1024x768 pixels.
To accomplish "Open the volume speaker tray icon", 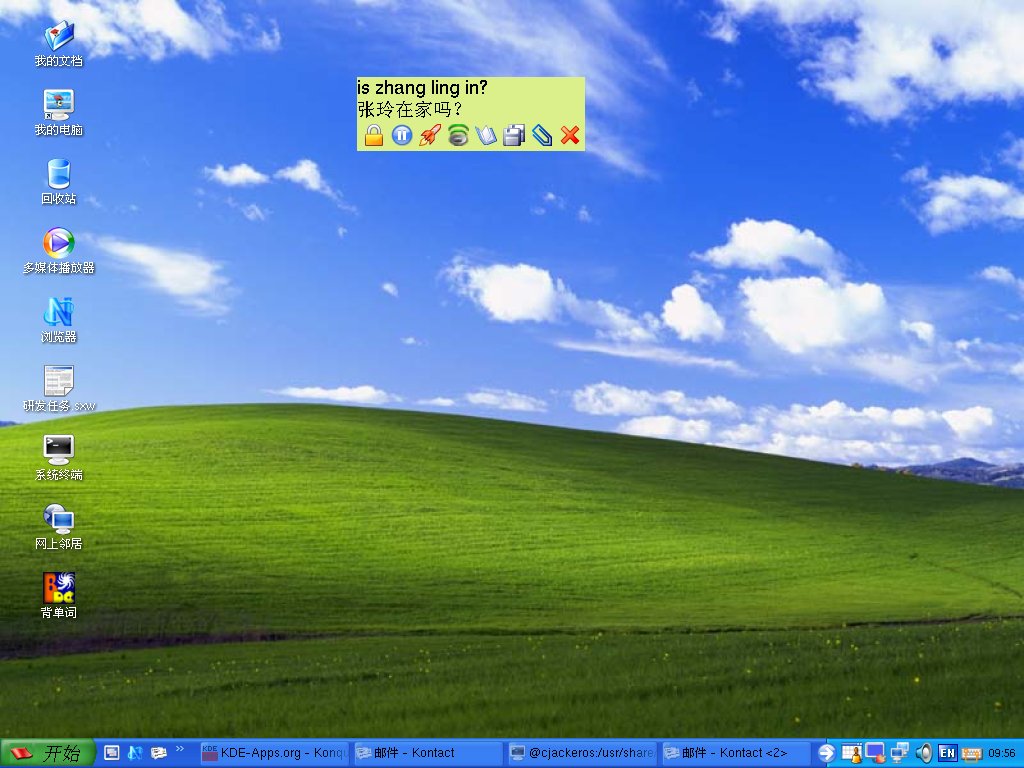I will tap(923, 753).
